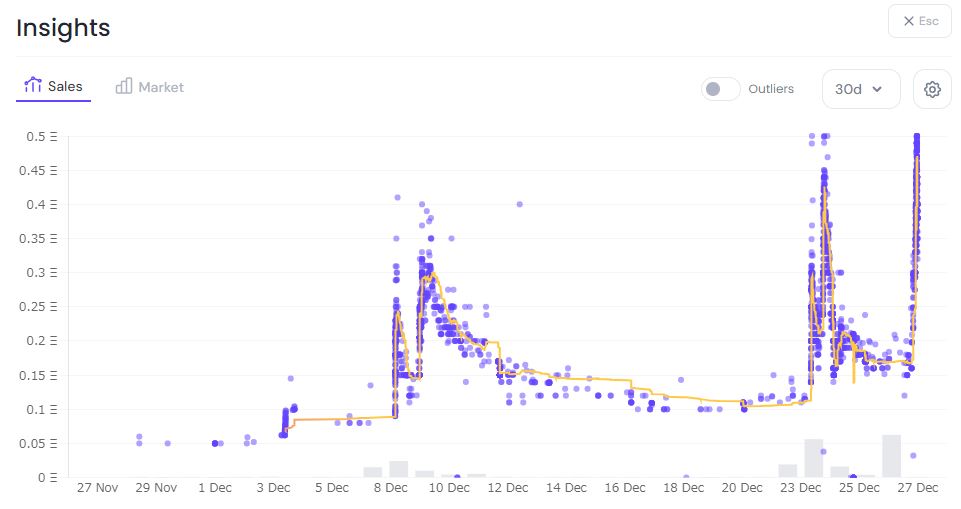This screenshot has height=509, width=961.
Task: Click the Market bar chart icon
Action: tap(124, 86)
